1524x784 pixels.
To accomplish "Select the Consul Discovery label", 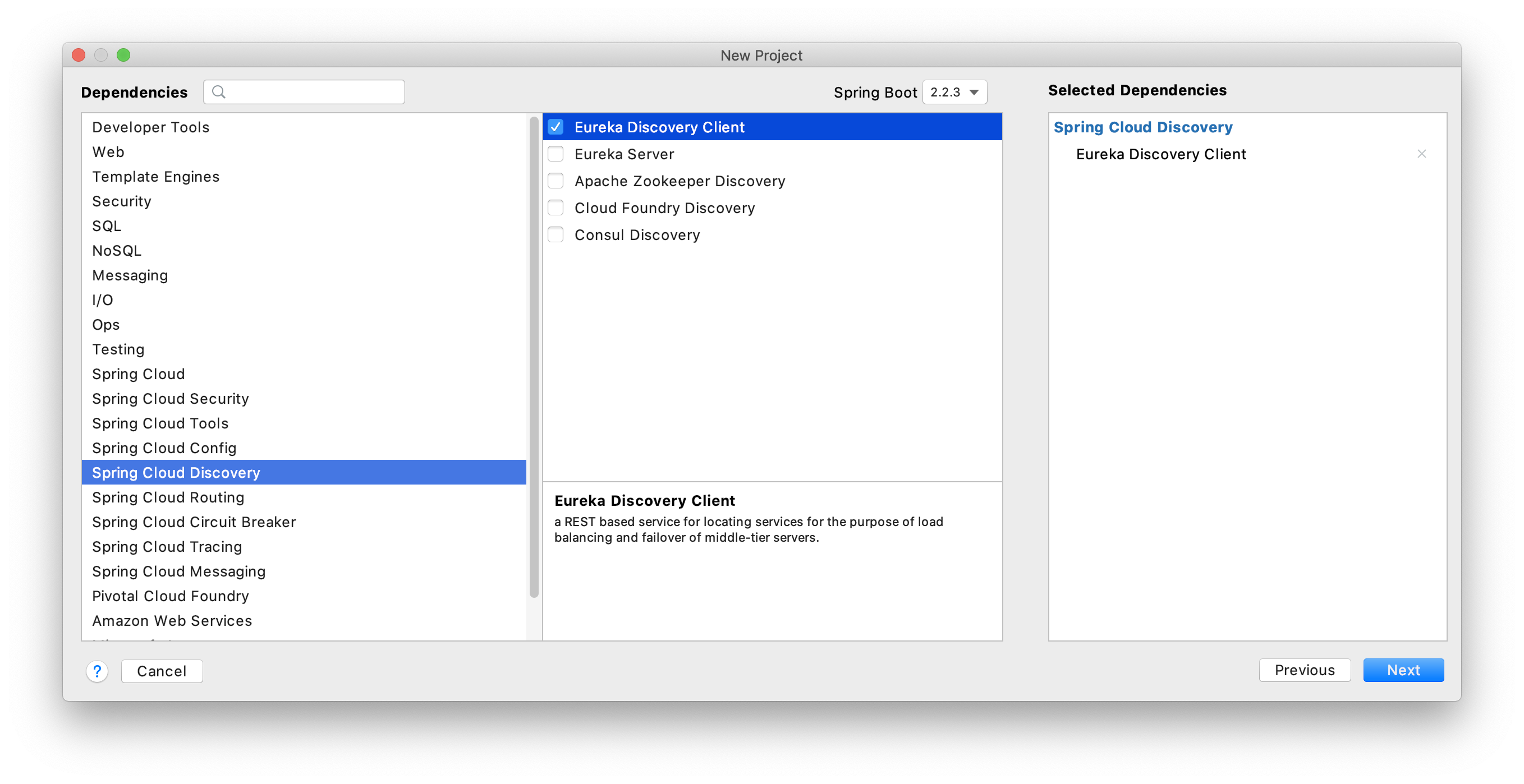I will click(x=636, y=236).
